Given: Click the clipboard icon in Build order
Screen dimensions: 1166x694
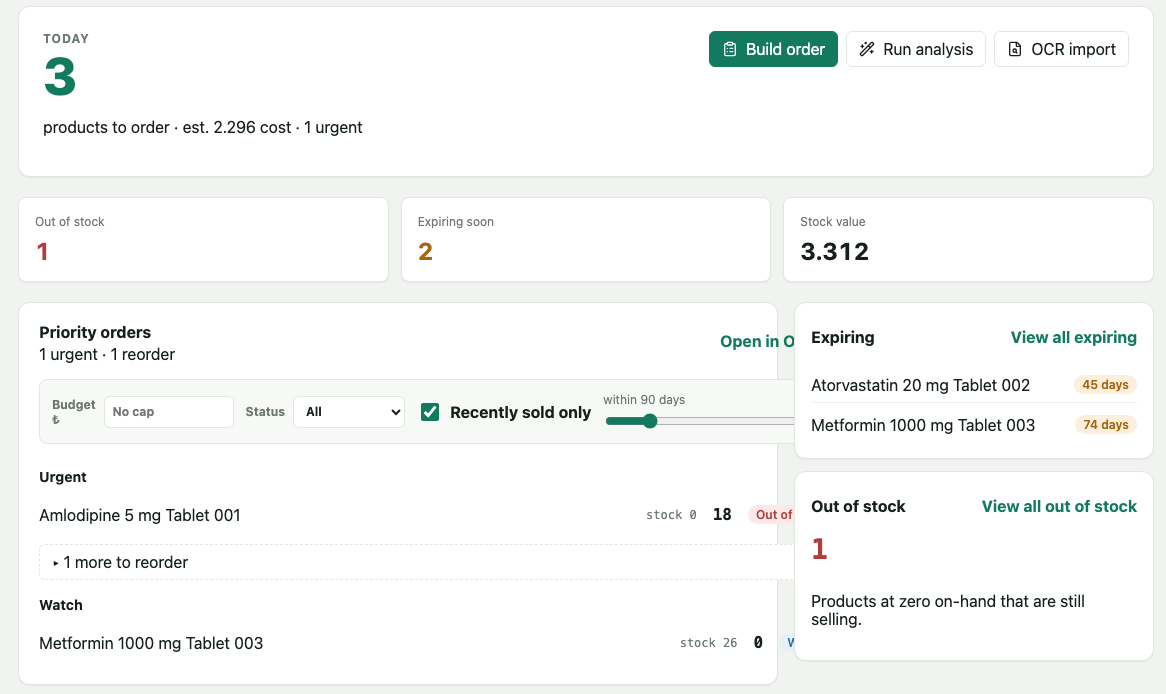Looking at the screenshot, I should (729, 49).
